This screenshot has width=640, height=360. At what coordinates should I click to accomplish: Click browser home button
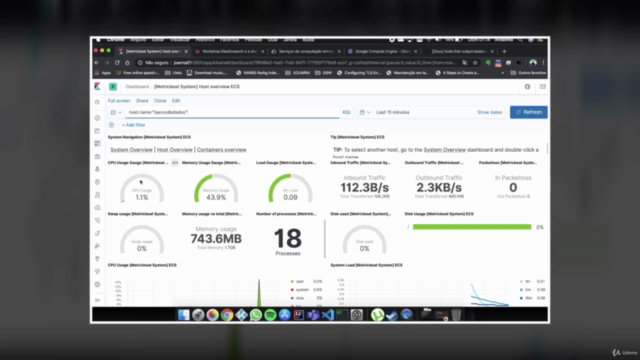tap(127, 63)
